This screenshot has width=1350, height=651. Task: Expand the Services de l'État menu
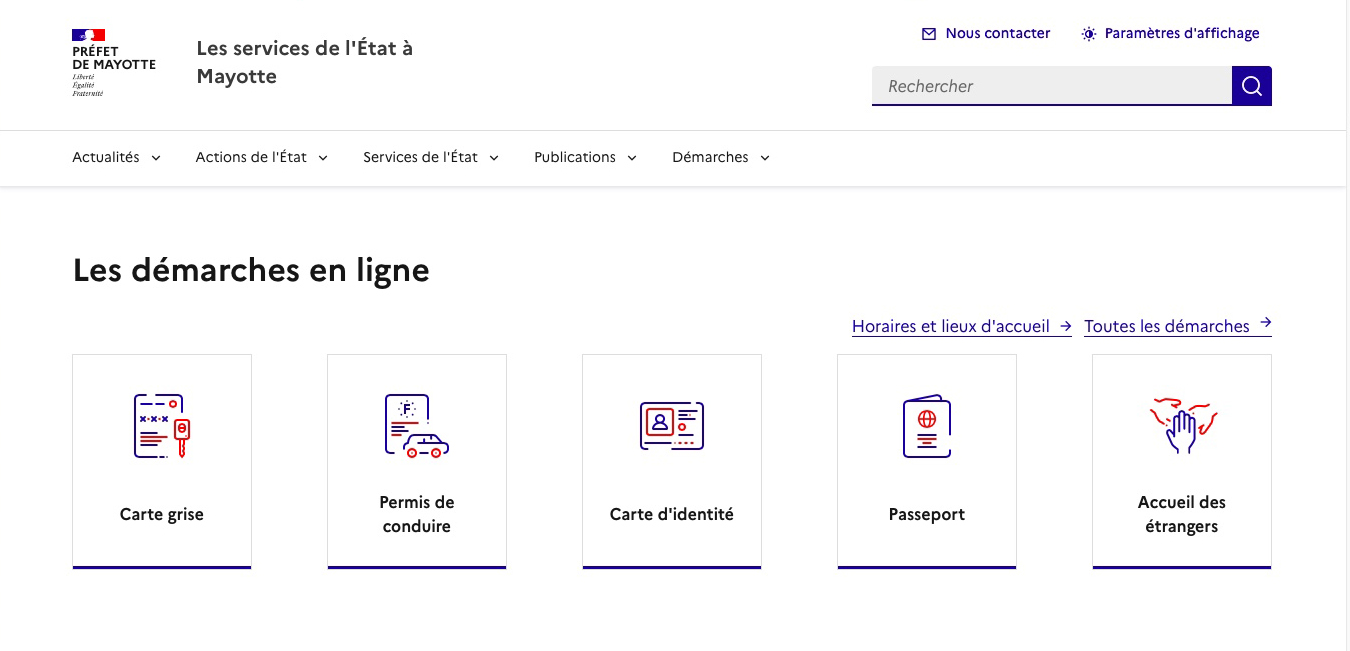(430, 157)
